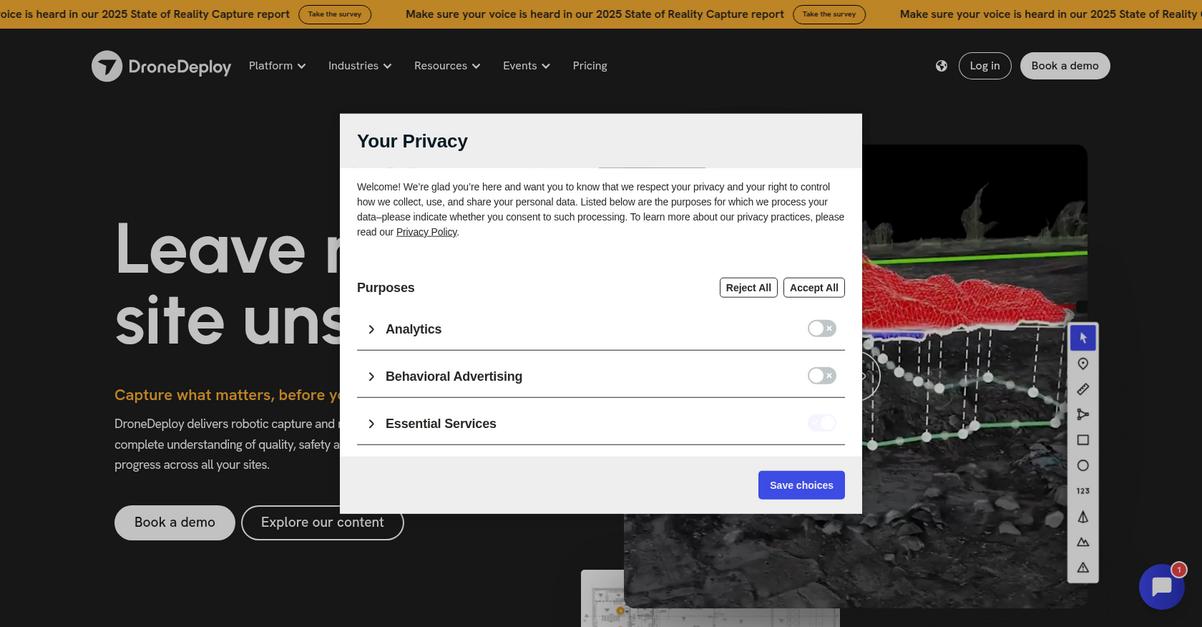1202x627 pixels.
Task: Select the polyline path tool
Action: pyautogui.click(x=1083, y=414)
